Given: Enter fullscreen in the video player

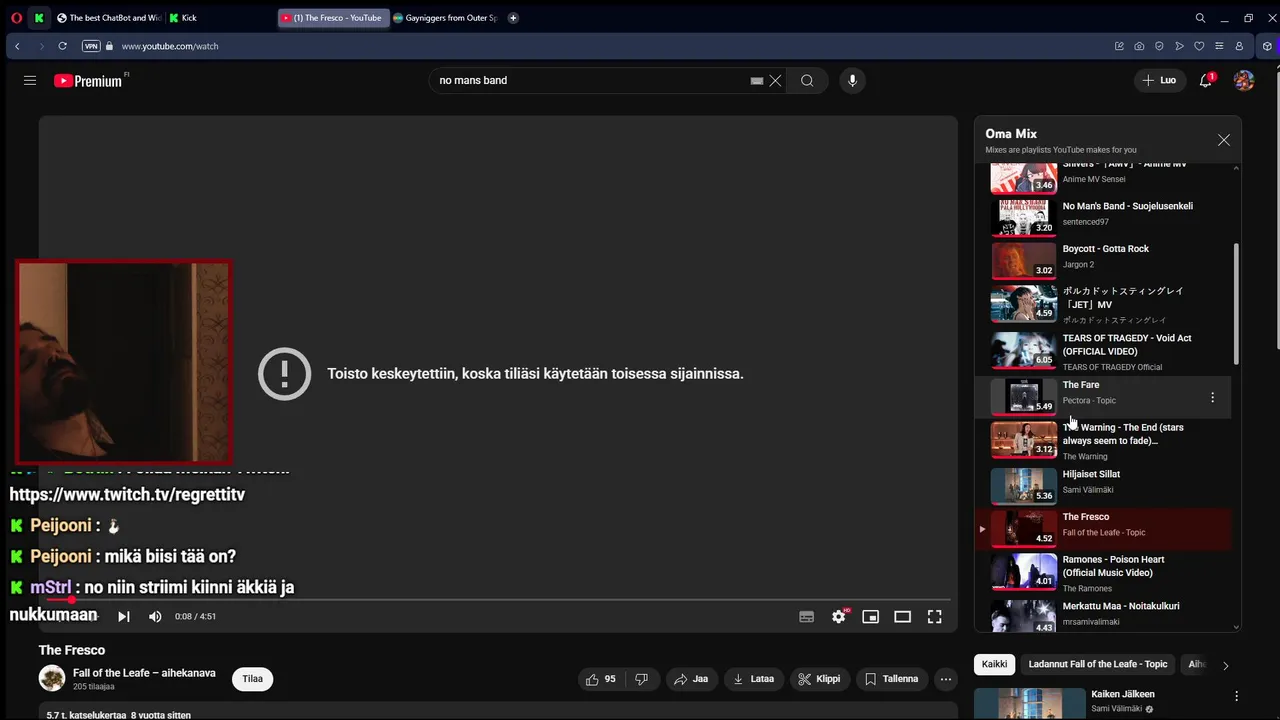Looking at the screenshot, I should coord(935,617).
